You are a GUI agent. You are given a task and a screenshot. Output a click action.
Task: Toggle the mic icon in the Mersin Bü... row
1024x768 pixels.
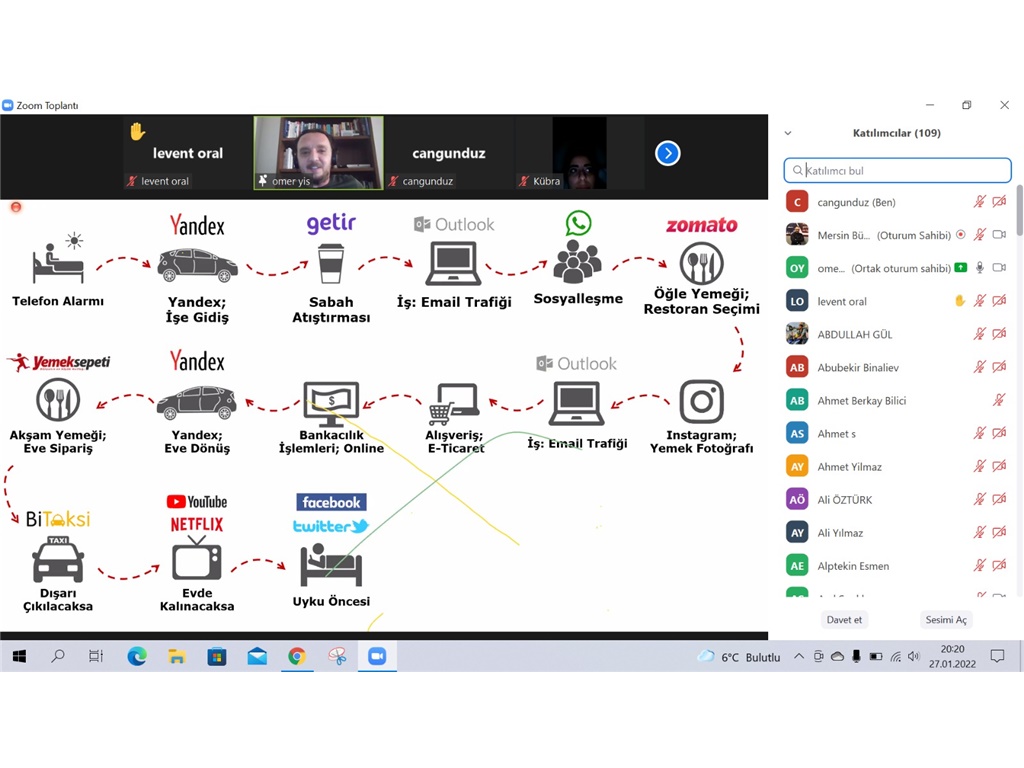click(x=980, y=234)
